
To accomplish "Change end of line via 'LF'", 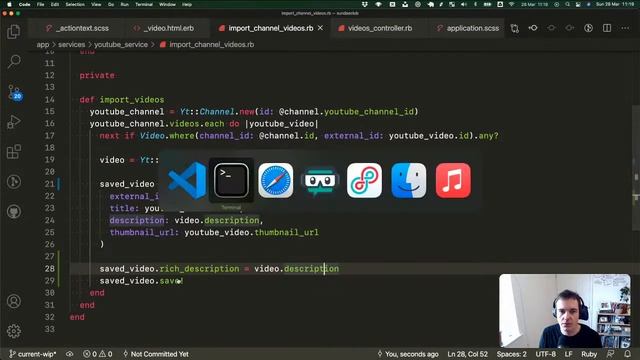I will (568, 354).
